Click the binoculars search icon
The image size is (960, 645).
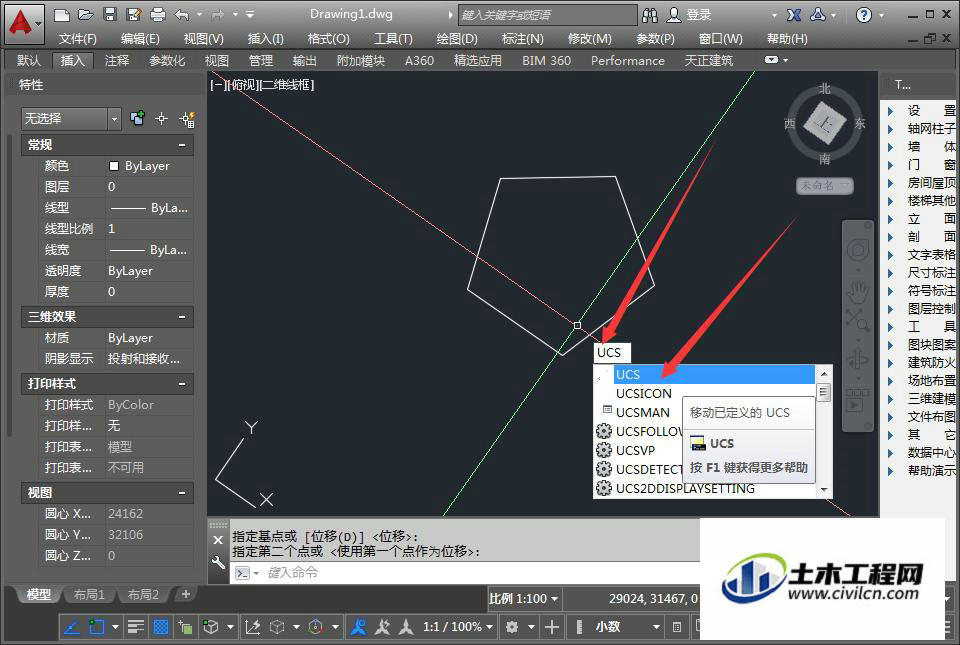click(x=650, y=15)
